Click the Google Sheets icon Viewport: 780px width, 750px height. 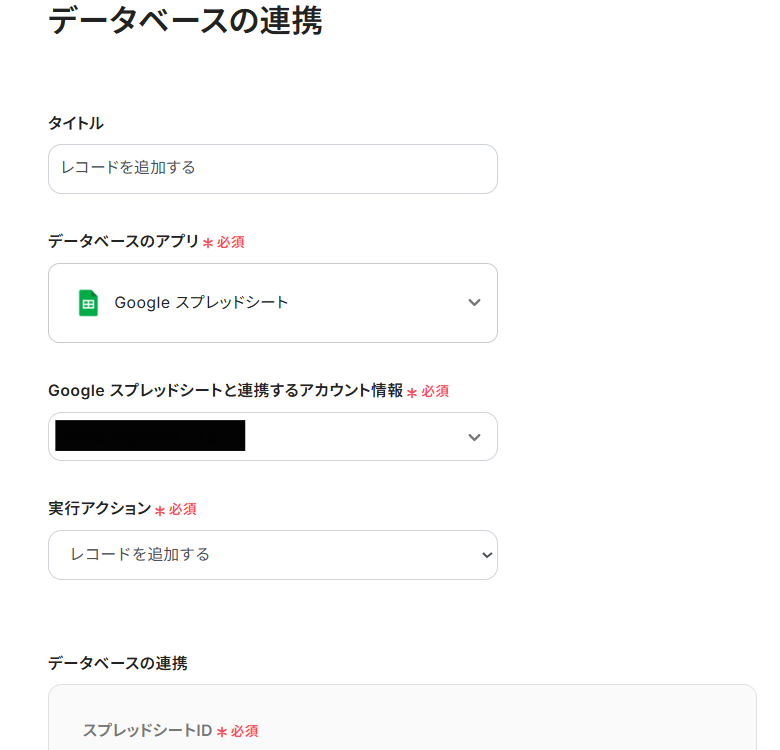[88, 303]
